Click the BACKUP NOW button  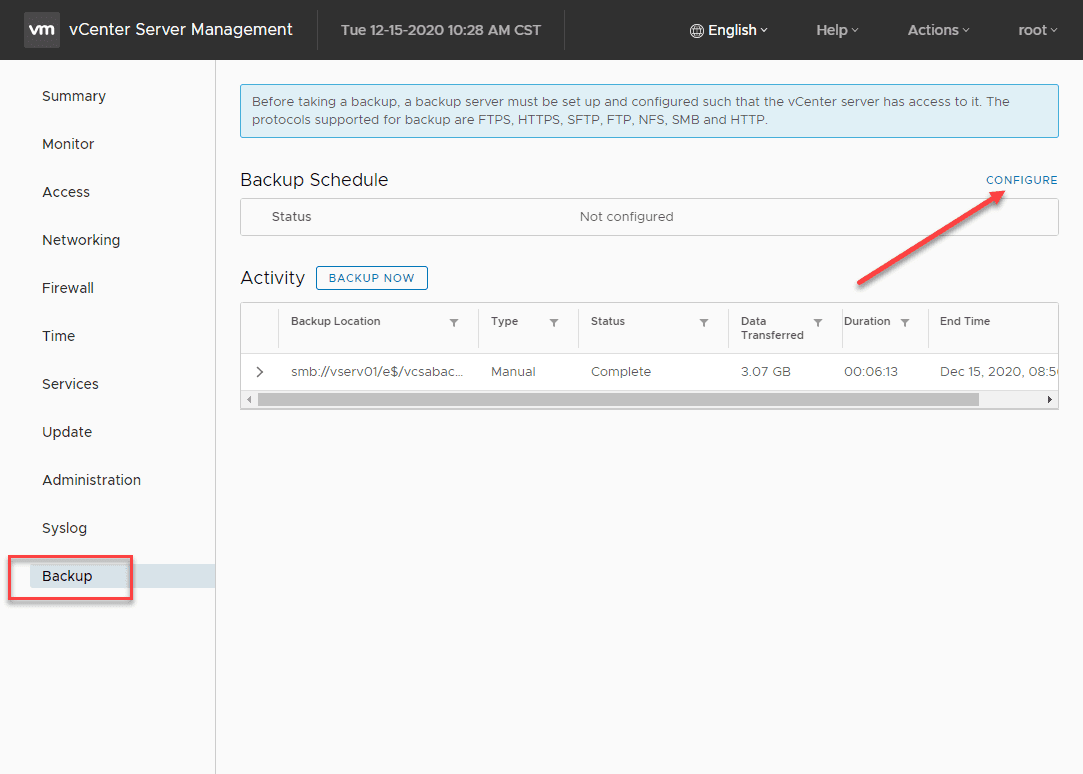pyautogui.click(x=372, y=278)
